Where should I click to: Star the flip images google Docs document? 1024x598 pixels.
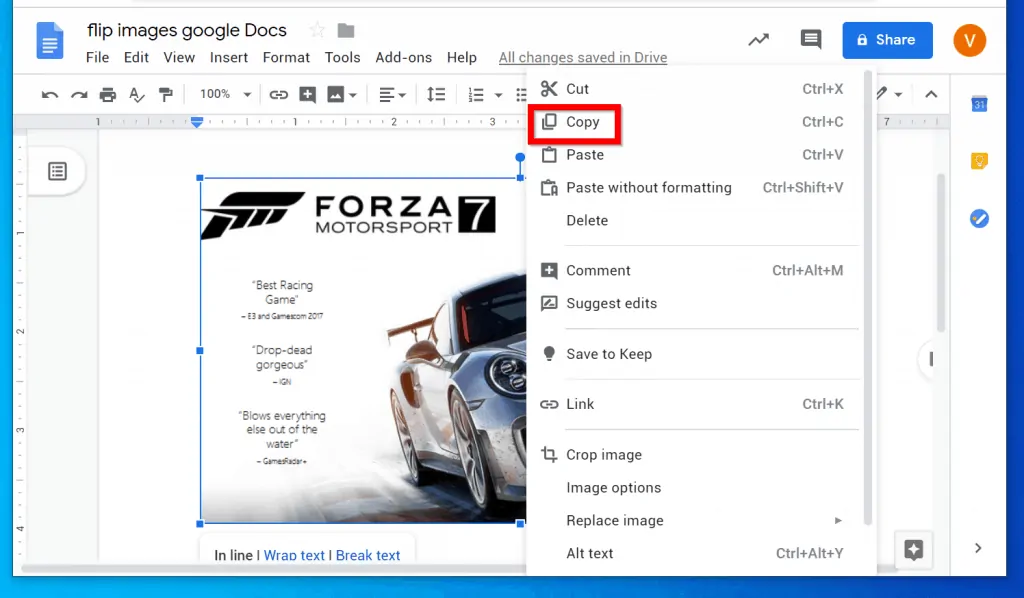317,30
